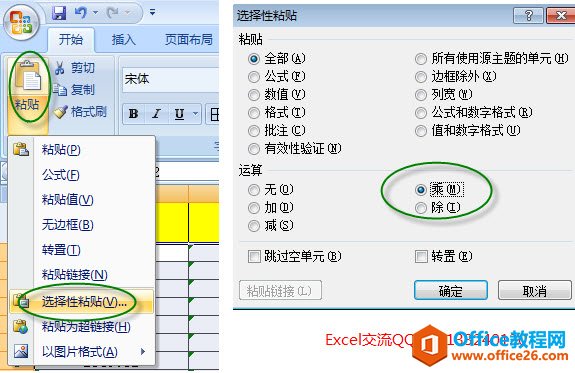Save the workbook with the floppy icon

point(59,13)
